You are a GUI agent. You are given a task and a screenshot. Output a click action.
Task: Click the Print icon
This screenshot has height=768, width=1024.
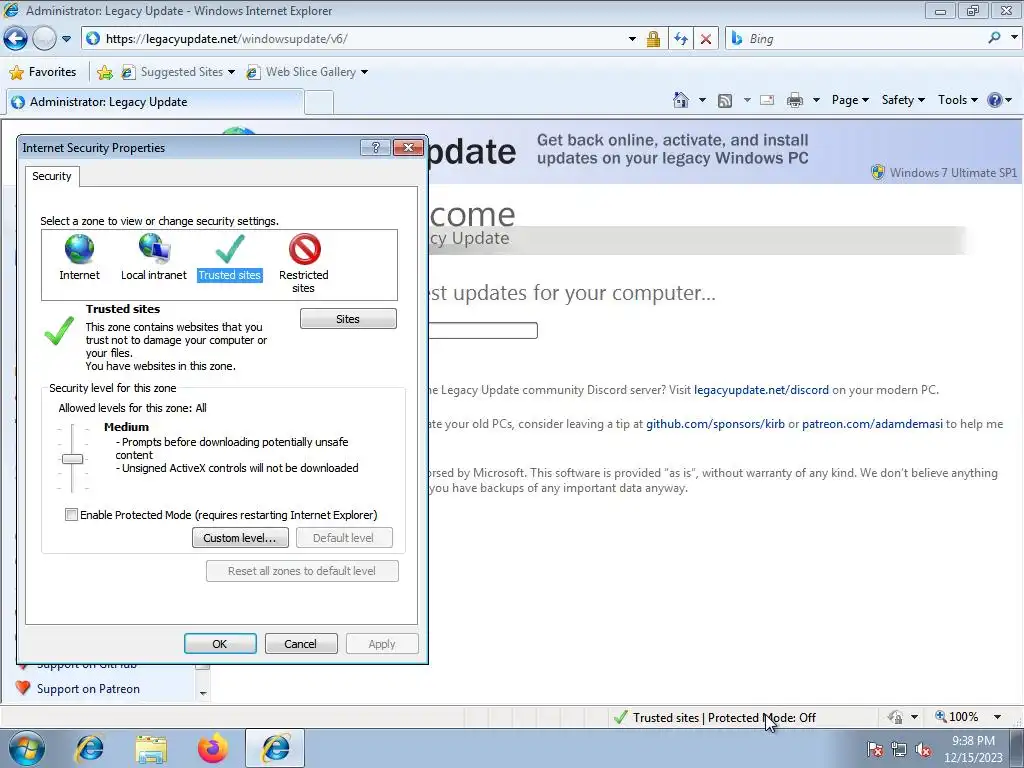[795, 100]
